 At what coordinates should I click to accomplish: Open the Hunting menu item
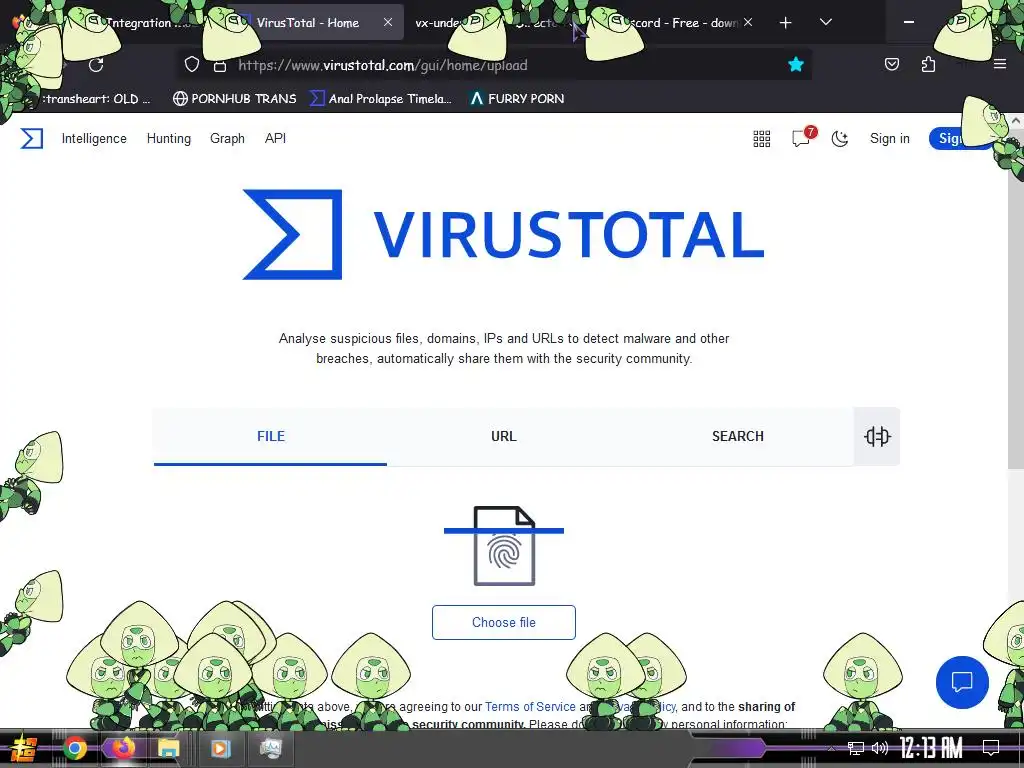(168, 138)
